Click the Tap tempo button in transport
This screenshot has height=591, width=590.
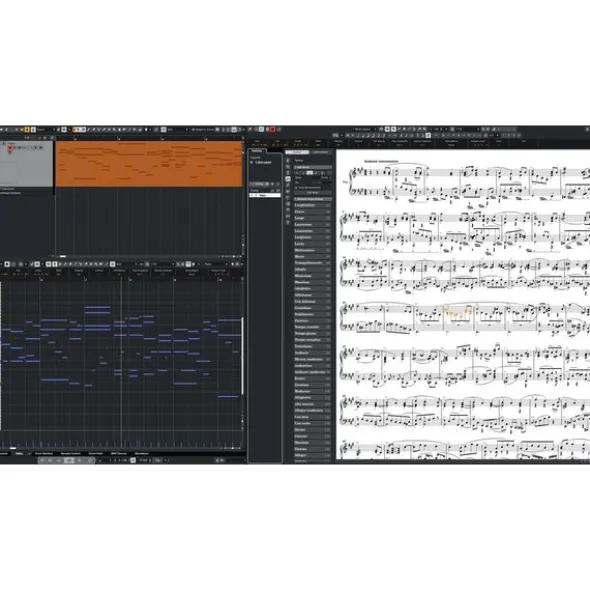pyautogui.click(x=158, y=460)
